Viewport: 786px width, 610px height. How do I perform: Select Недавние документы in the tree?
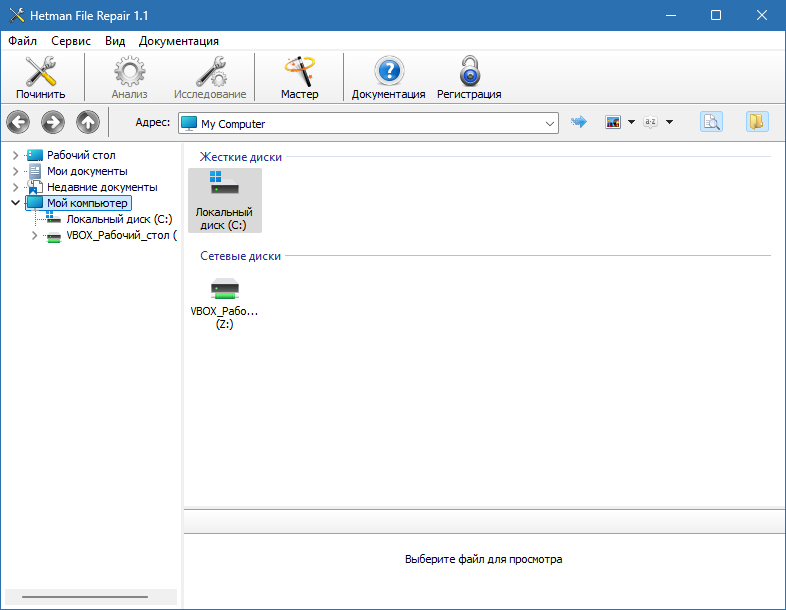[x=102, y=187]
